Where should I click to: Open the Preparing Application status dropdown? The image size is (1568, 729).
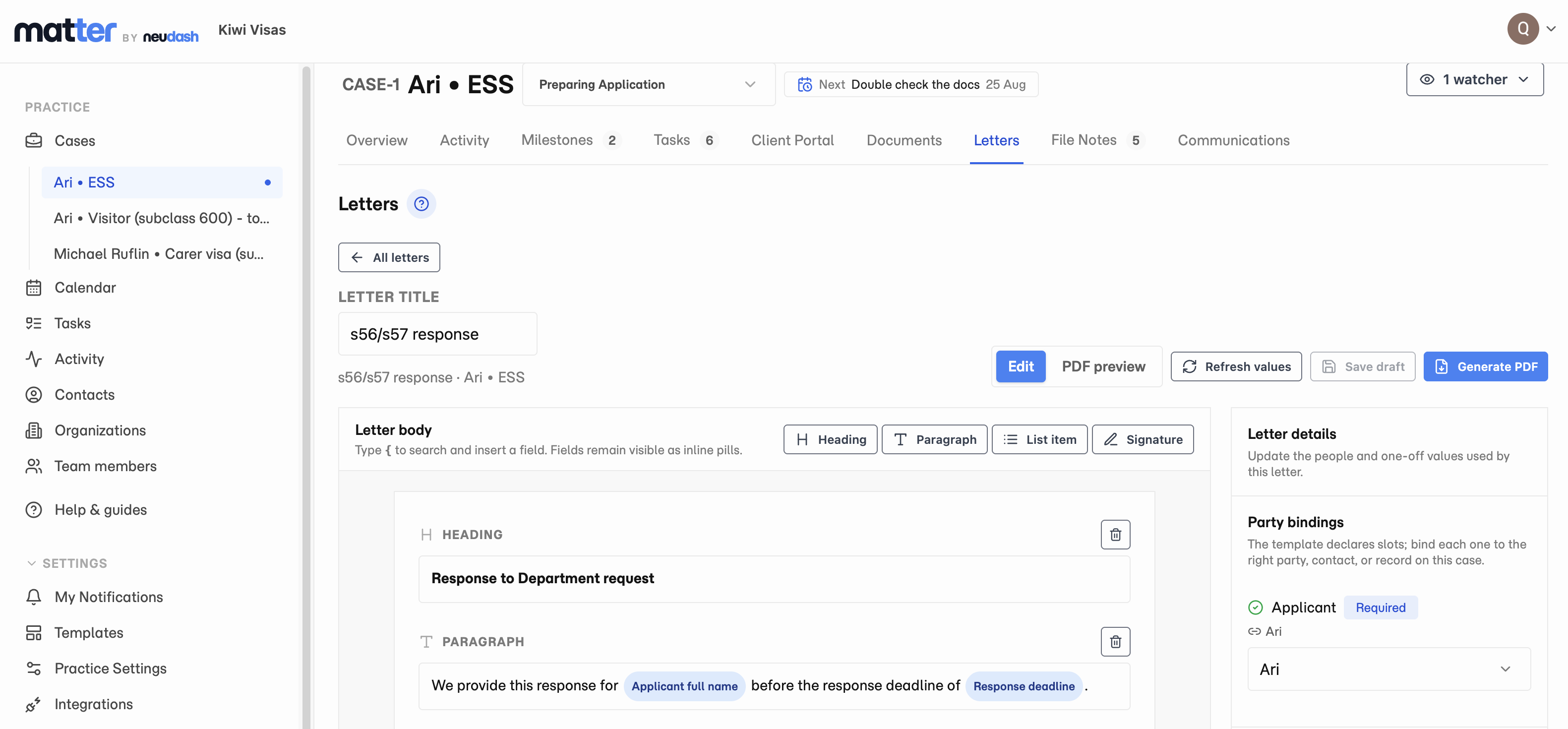click(x=648, y=85)
